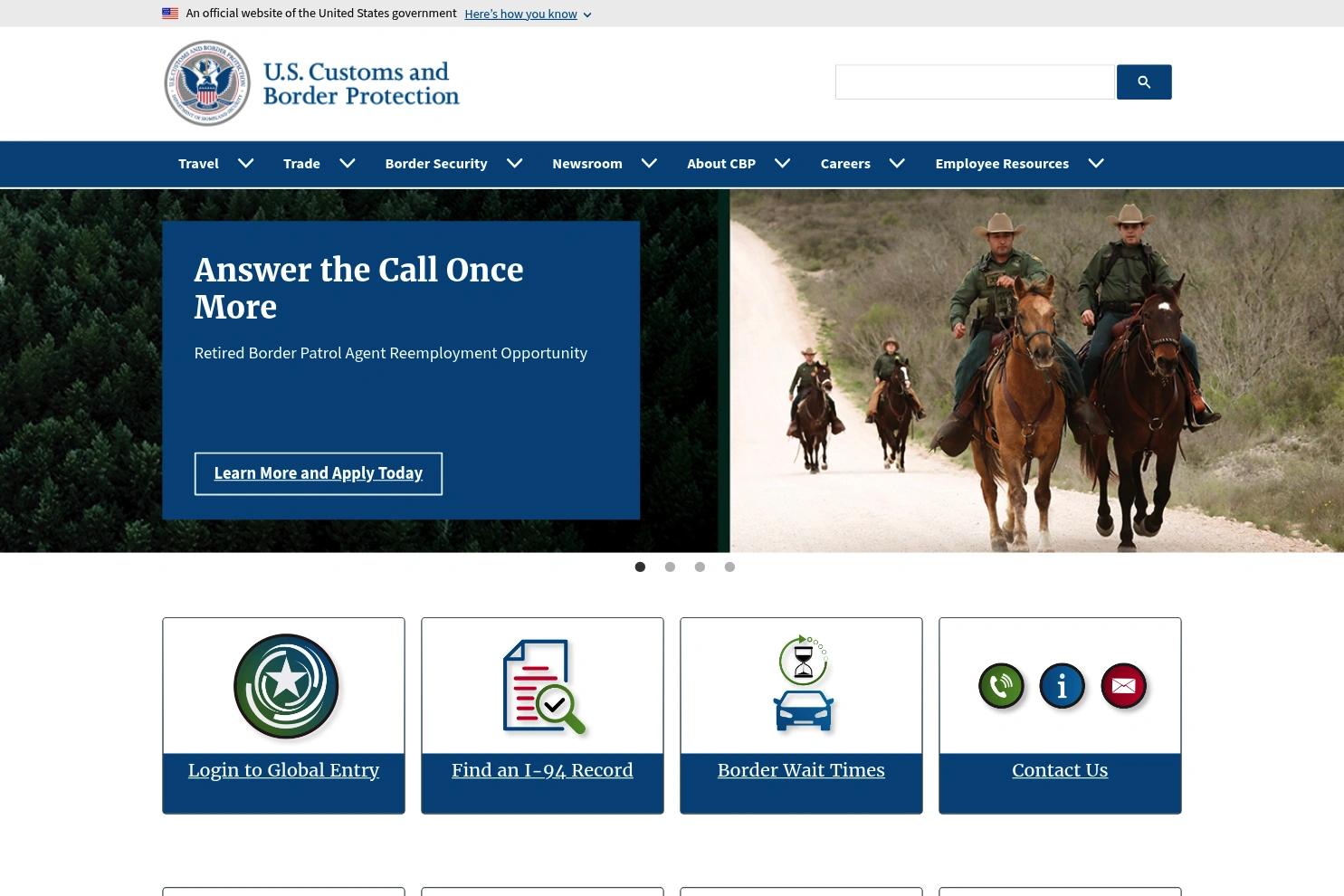Click the "Login to Global Entry" link
Viewport: 1344px width, 896px height.
[283, 770]
